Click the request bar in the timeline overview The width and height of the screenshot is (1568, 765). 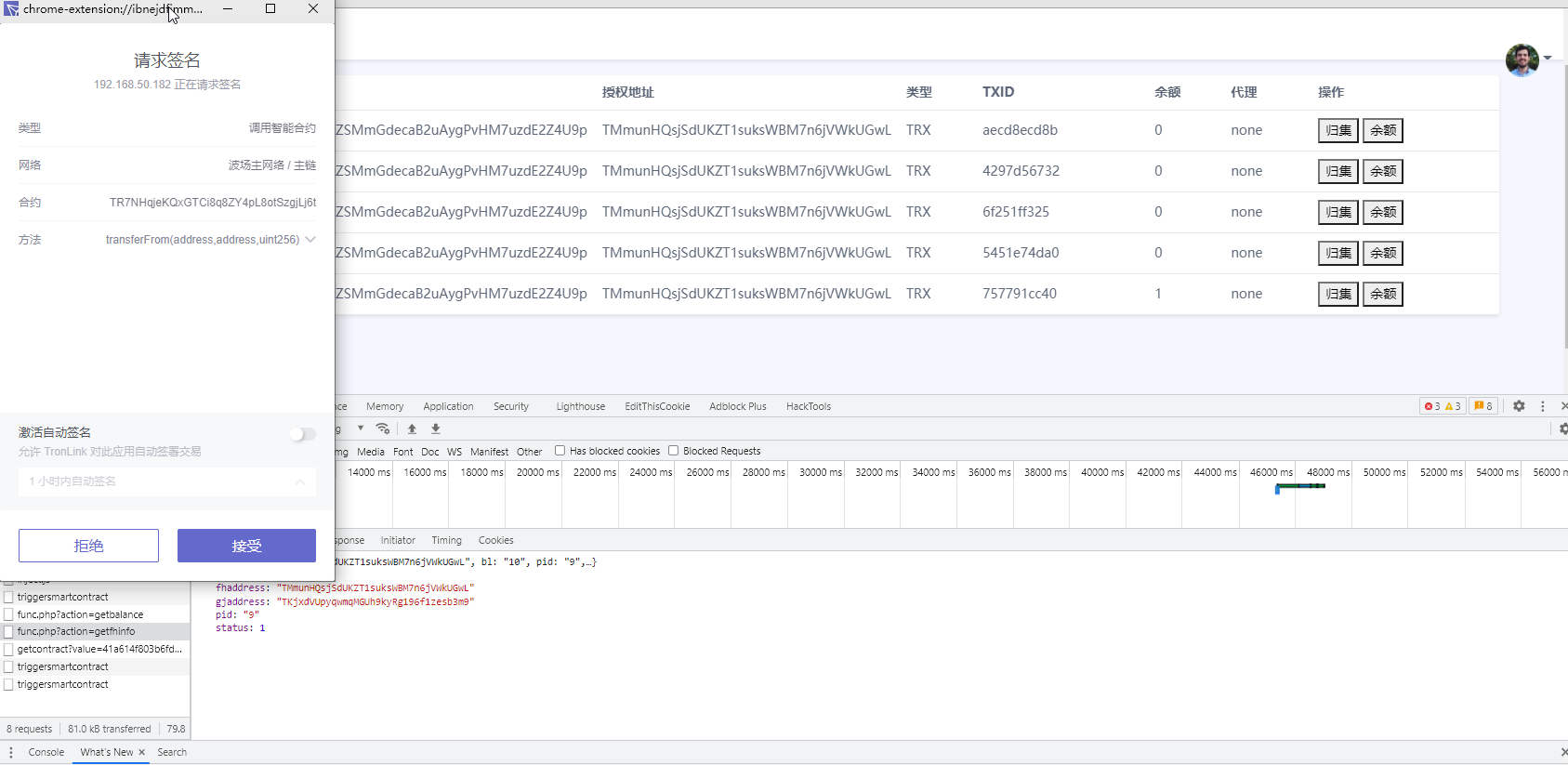point(1300,486)
